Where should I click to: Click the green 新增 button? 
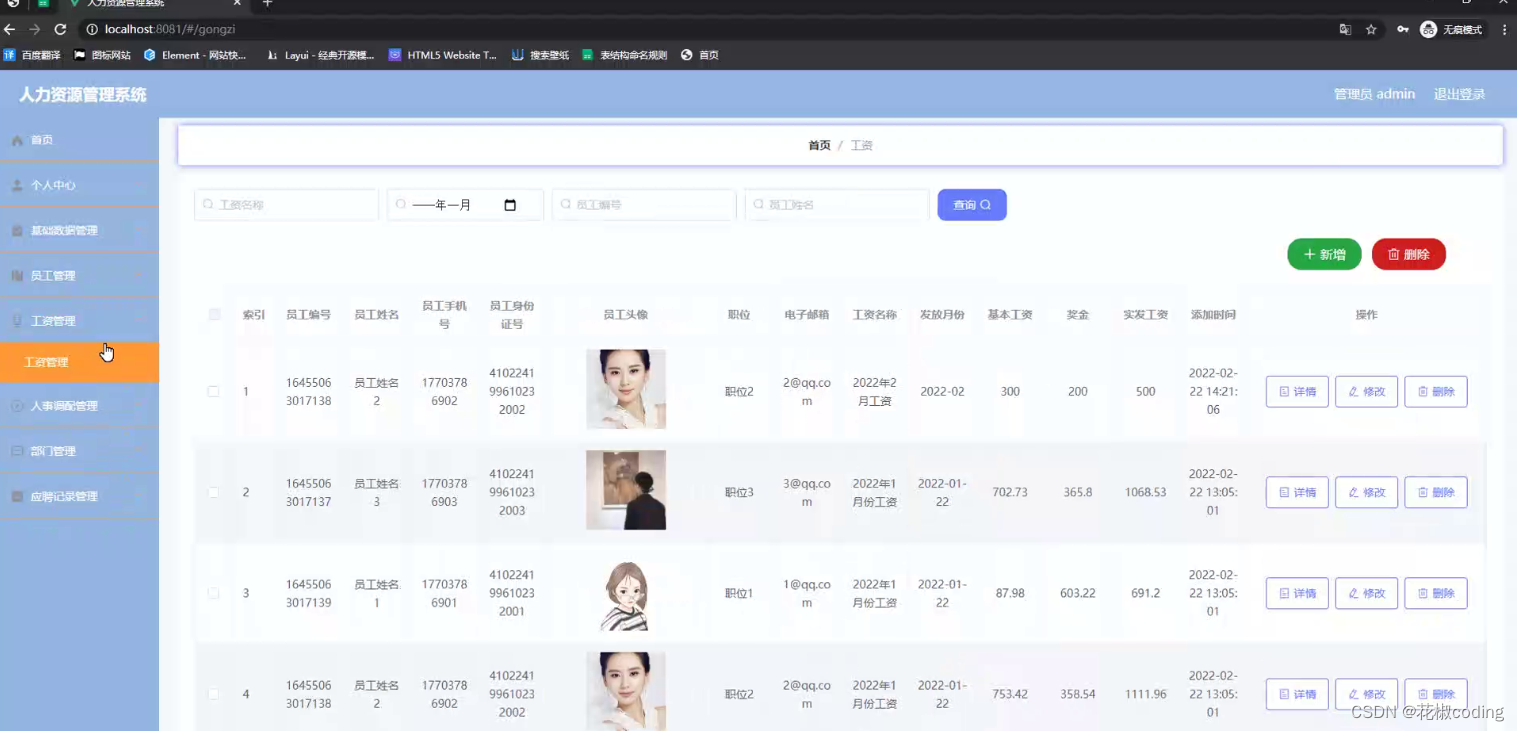[1324, 254]
